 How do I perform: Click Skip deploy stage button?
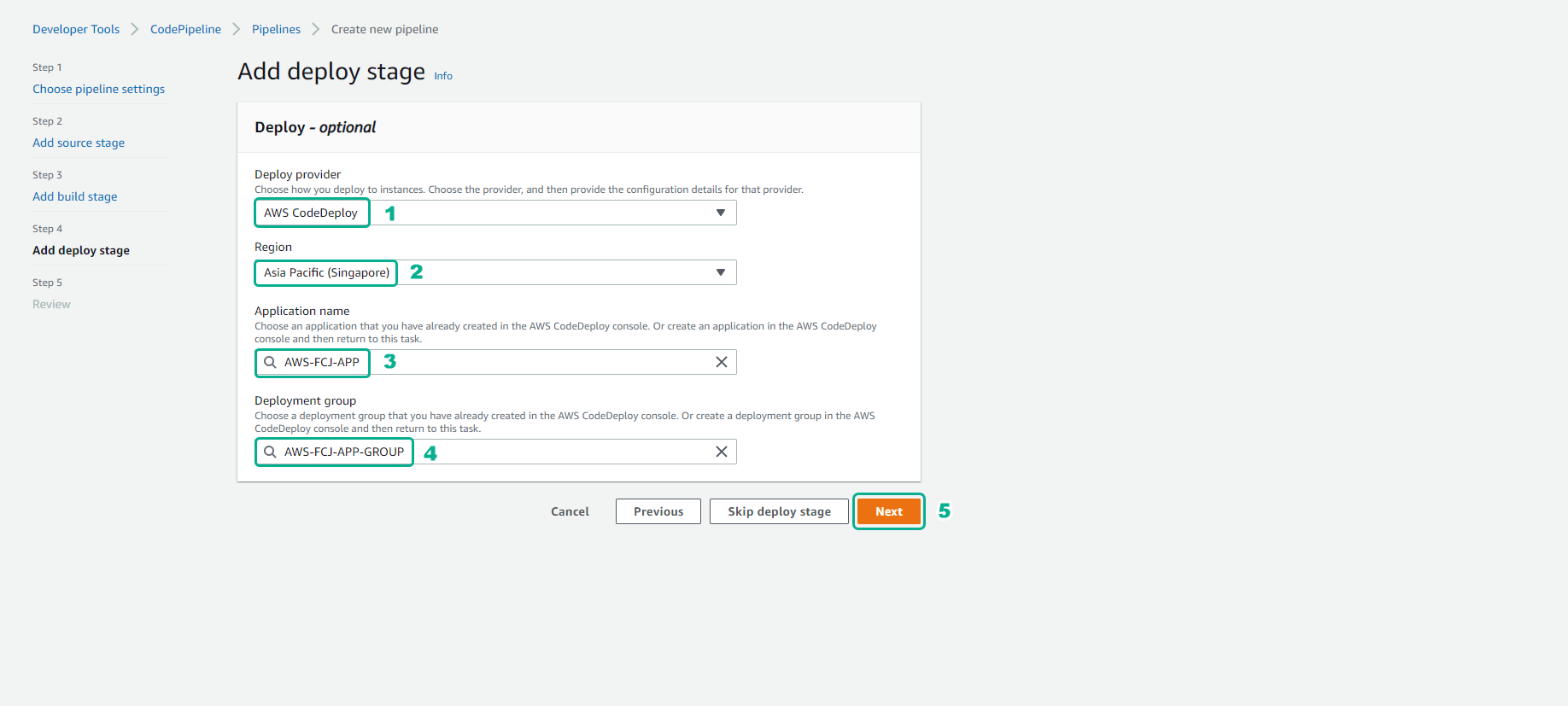coord(779,511)
